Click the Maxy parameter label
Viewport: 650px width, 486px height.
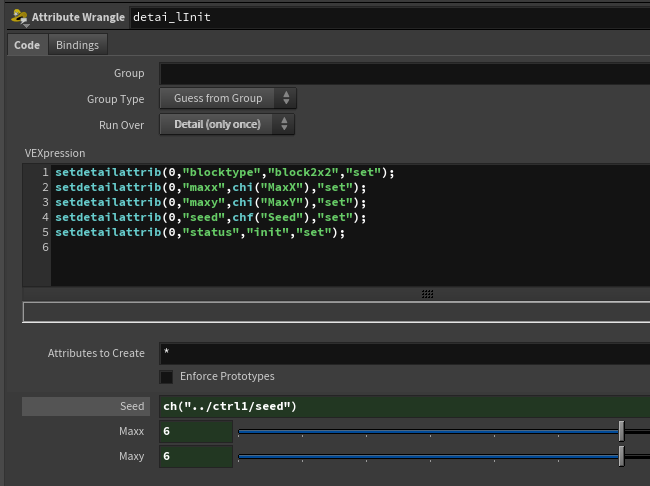[x=131, y=456]
